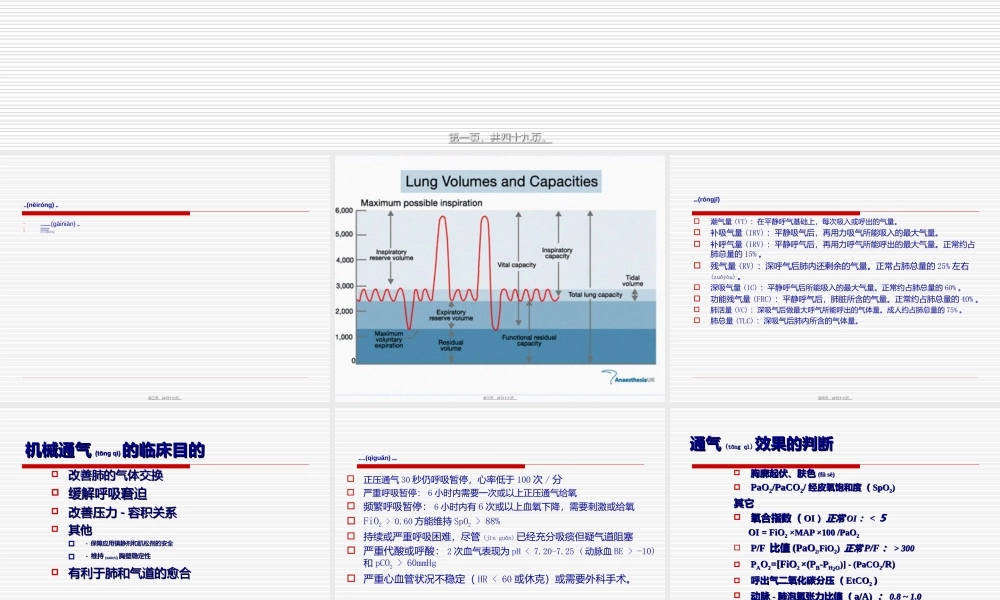This screenshot has width=1000, height=600.
Task: Click the Vital capacity marker on the diagram
Action: click(517, 264)
